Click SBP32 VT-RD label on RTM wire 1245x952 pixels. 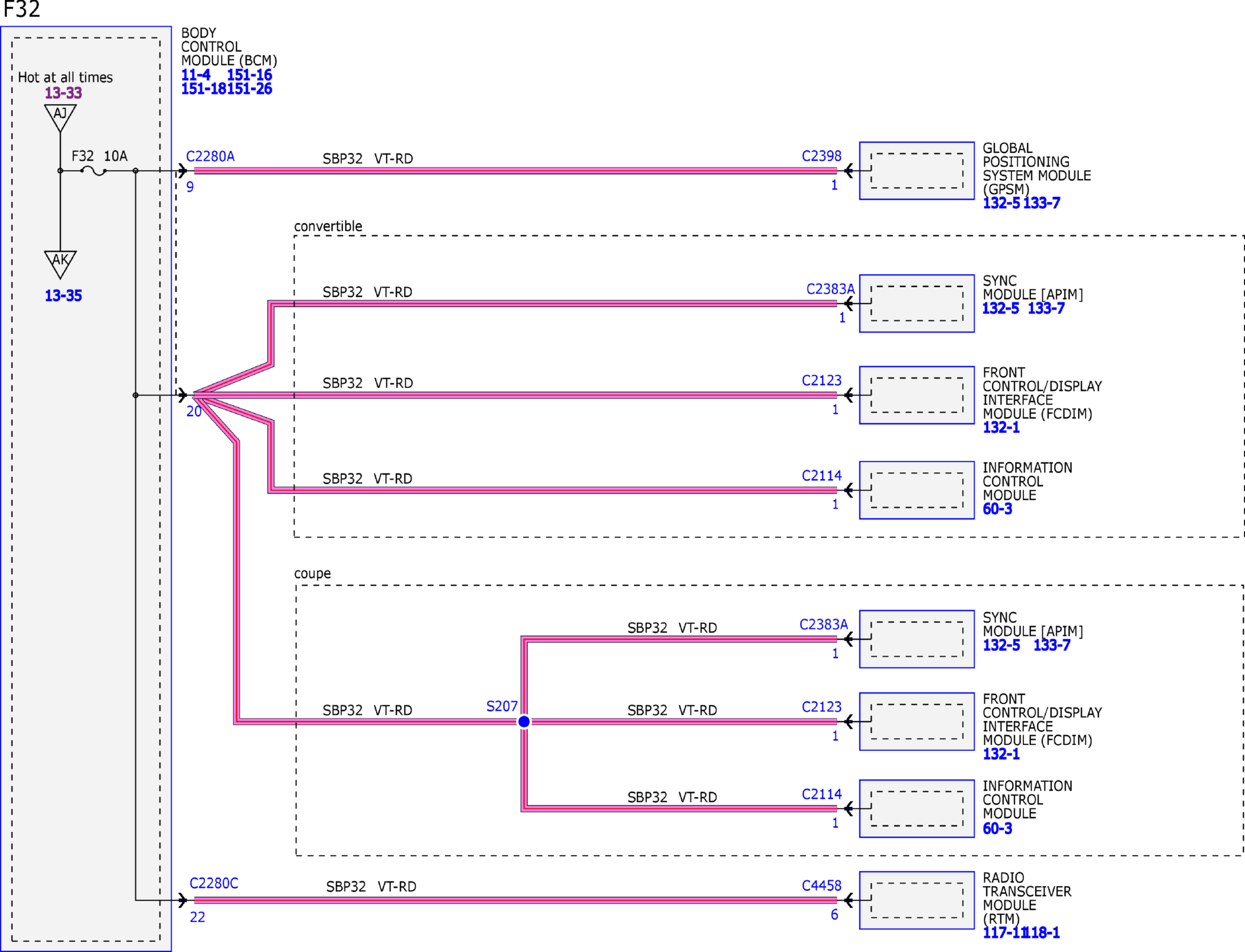[x=371, y=887]
